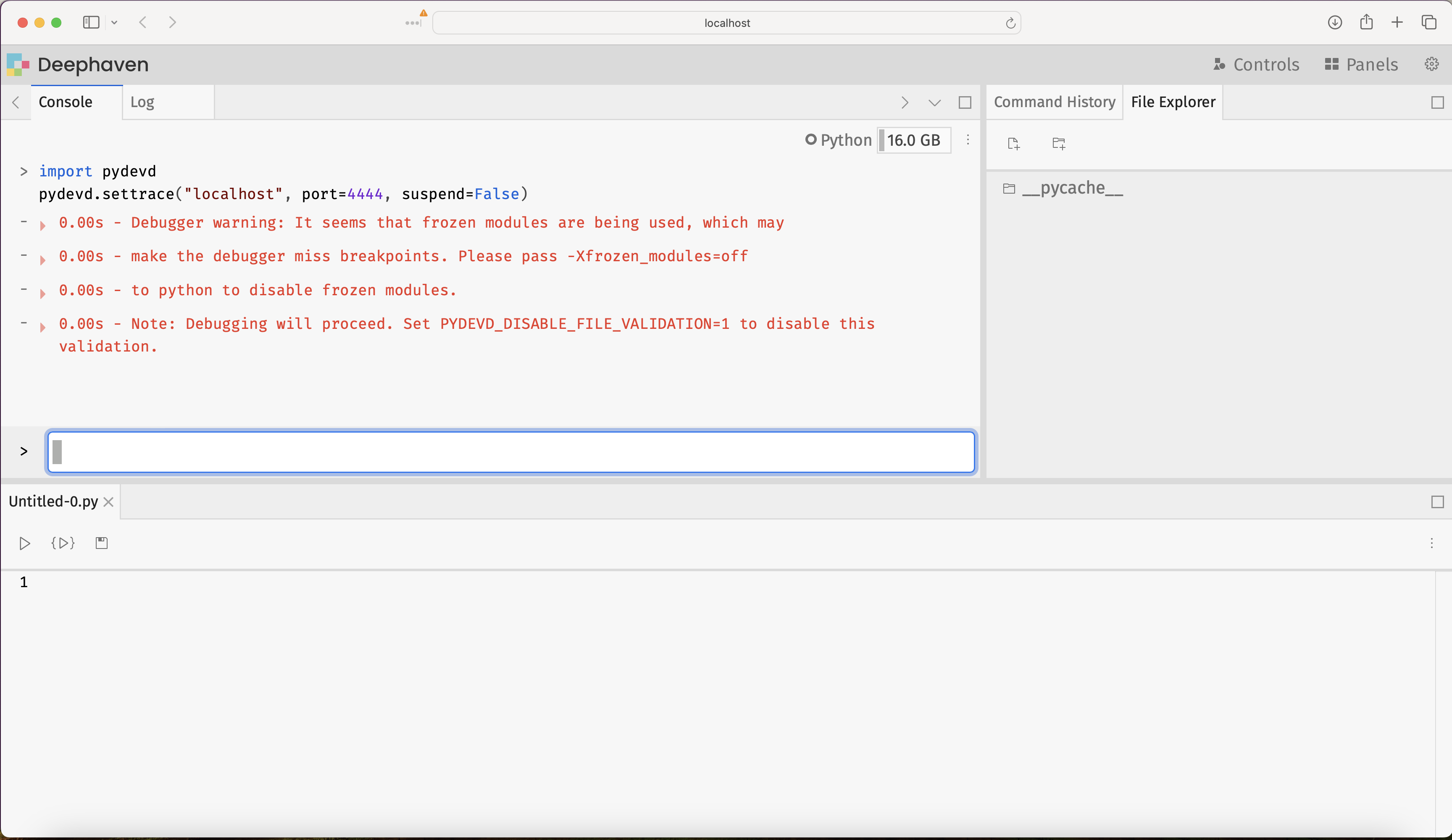The width and height of the screenshot is (1452, 840).
Task: Close the Untitled-0.py tab
Action: click(108, 502)
